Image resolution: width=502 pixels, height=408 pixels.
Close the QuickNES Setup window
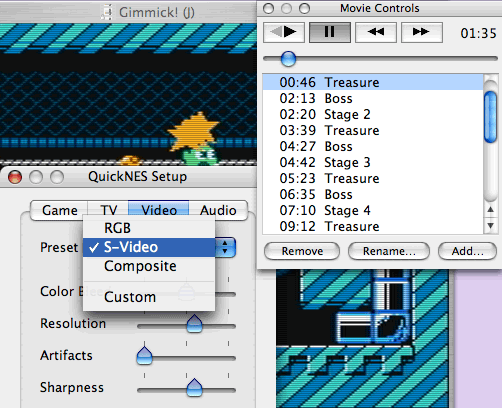point(15,177)
